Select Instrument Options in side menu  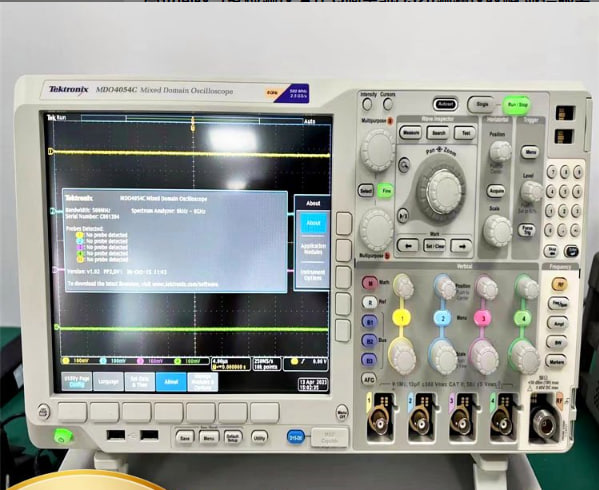coord(313,275)
